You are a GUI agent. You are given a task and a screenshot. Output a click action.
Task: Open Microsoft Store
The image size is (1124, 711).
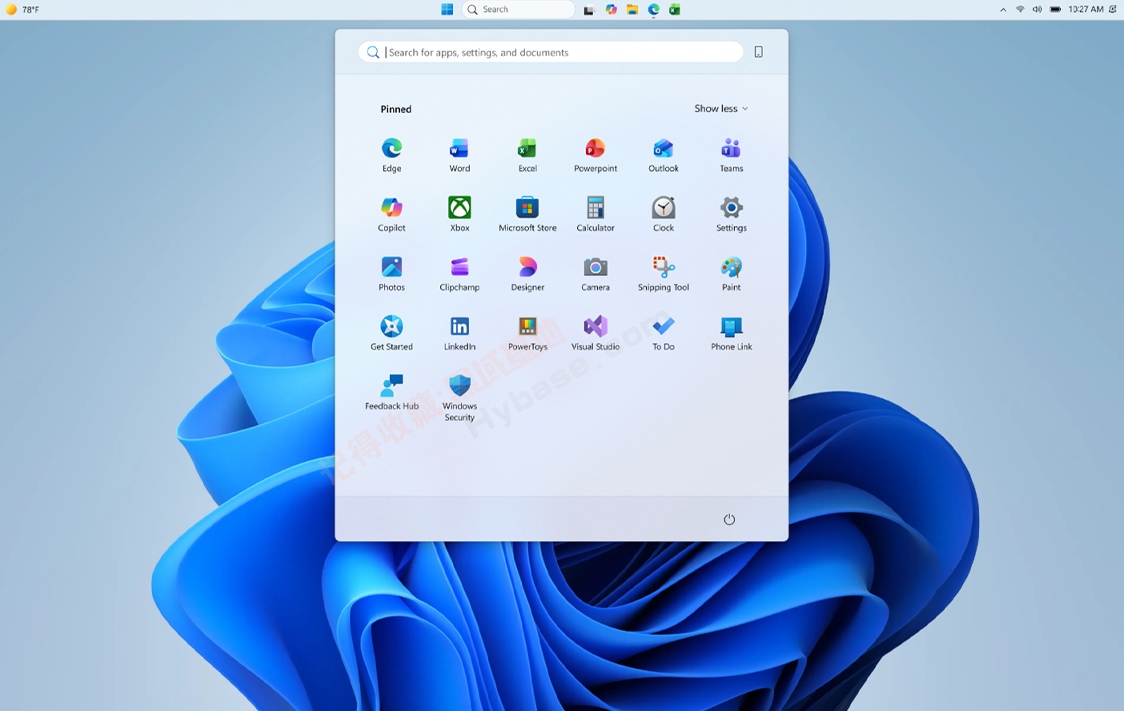click(528, 214)
